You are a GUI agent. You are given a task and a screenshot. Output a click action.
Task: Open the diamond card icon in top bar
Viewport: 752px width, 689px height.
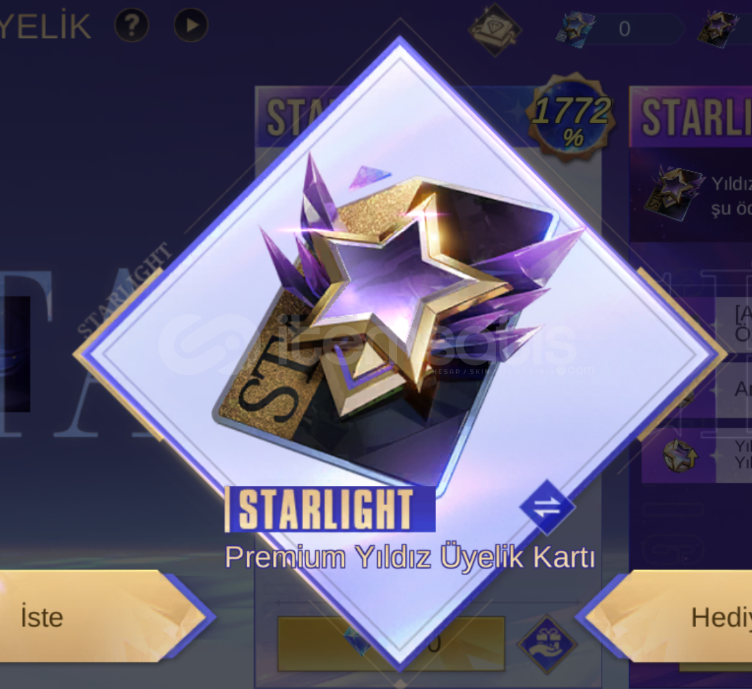point(494,30)
